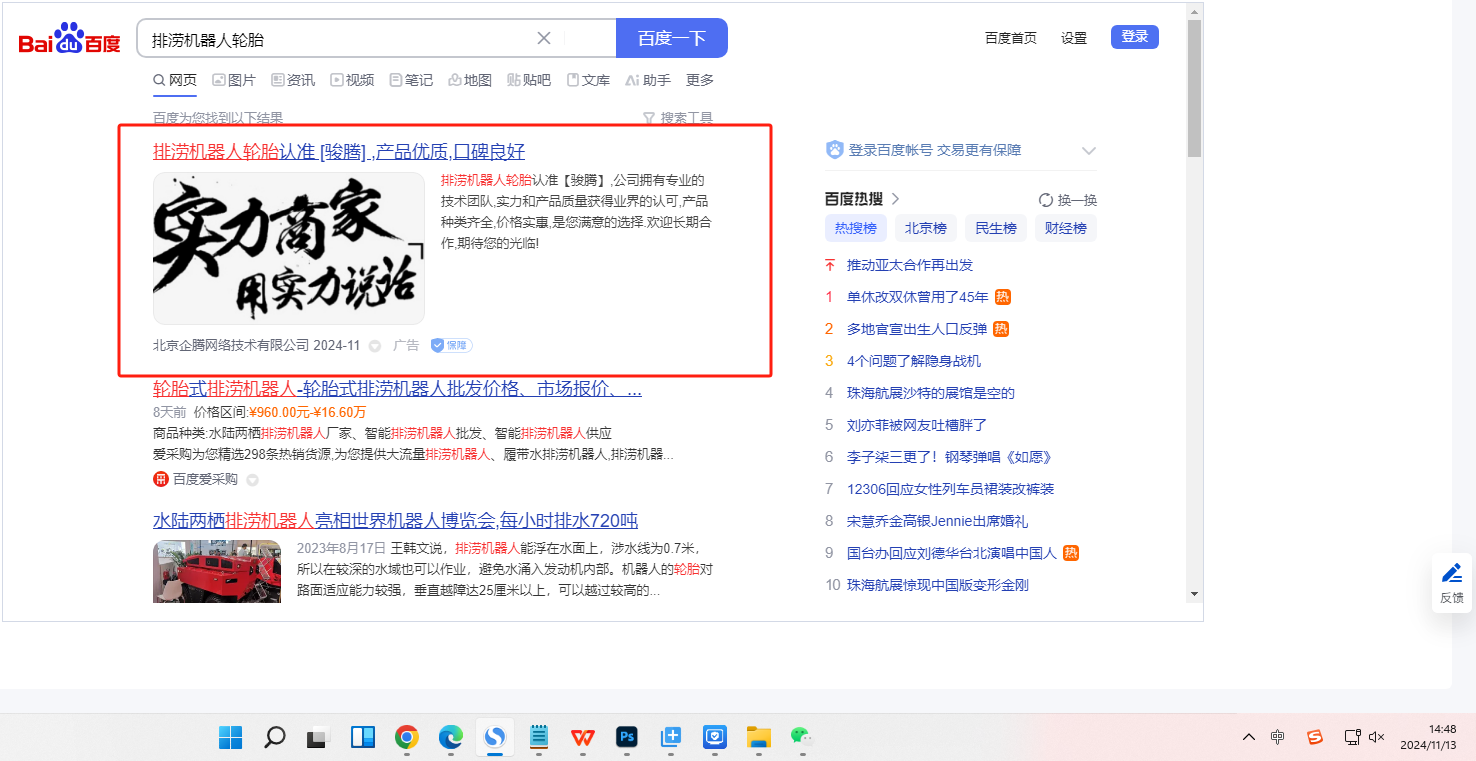Go to the 贴吧 tab
Image resolution: width=1476 pixels, height=761 pixels.
[x=529, y=80]
